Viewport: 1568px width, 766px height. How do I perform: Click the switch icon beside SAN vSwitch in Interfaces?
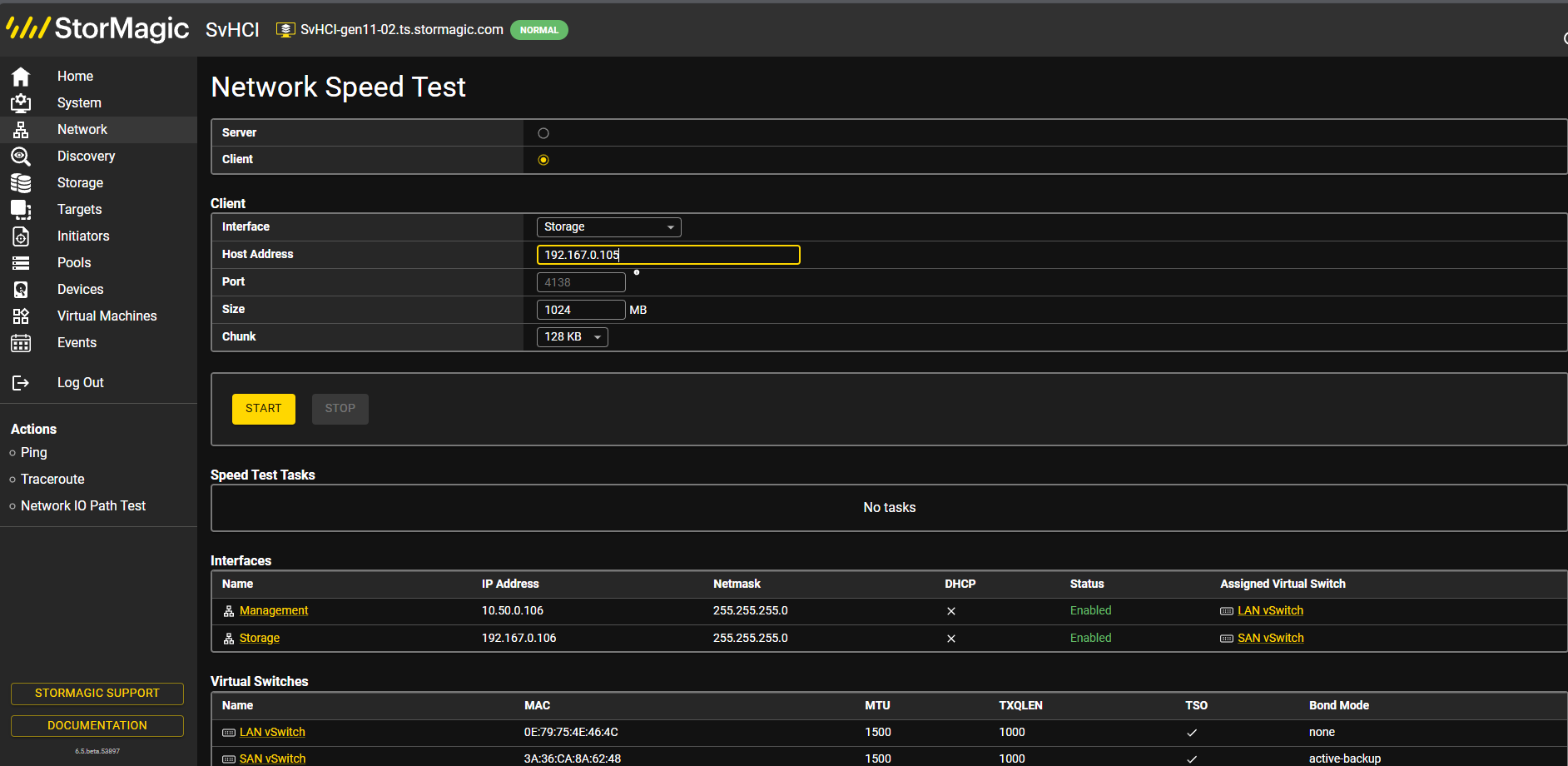tap(1227, 639)
